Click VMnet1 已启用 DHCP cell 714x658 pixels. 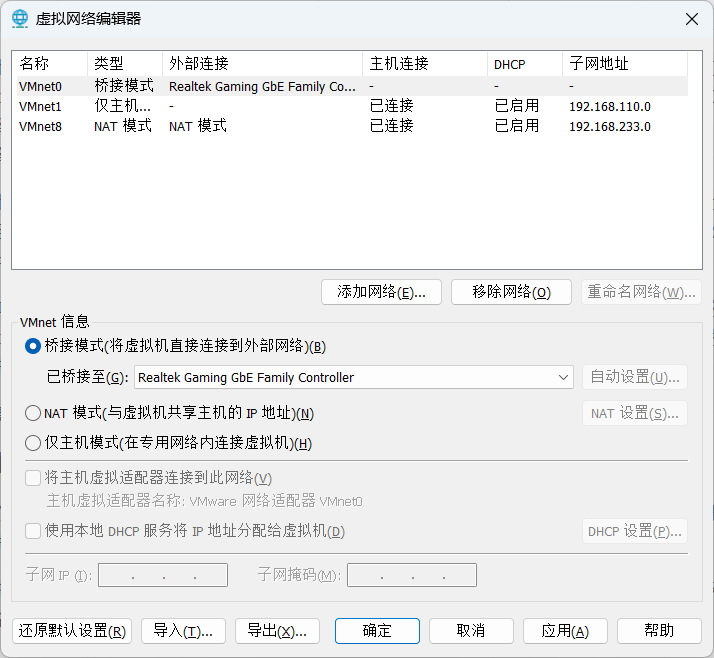(x=517, y=106)
